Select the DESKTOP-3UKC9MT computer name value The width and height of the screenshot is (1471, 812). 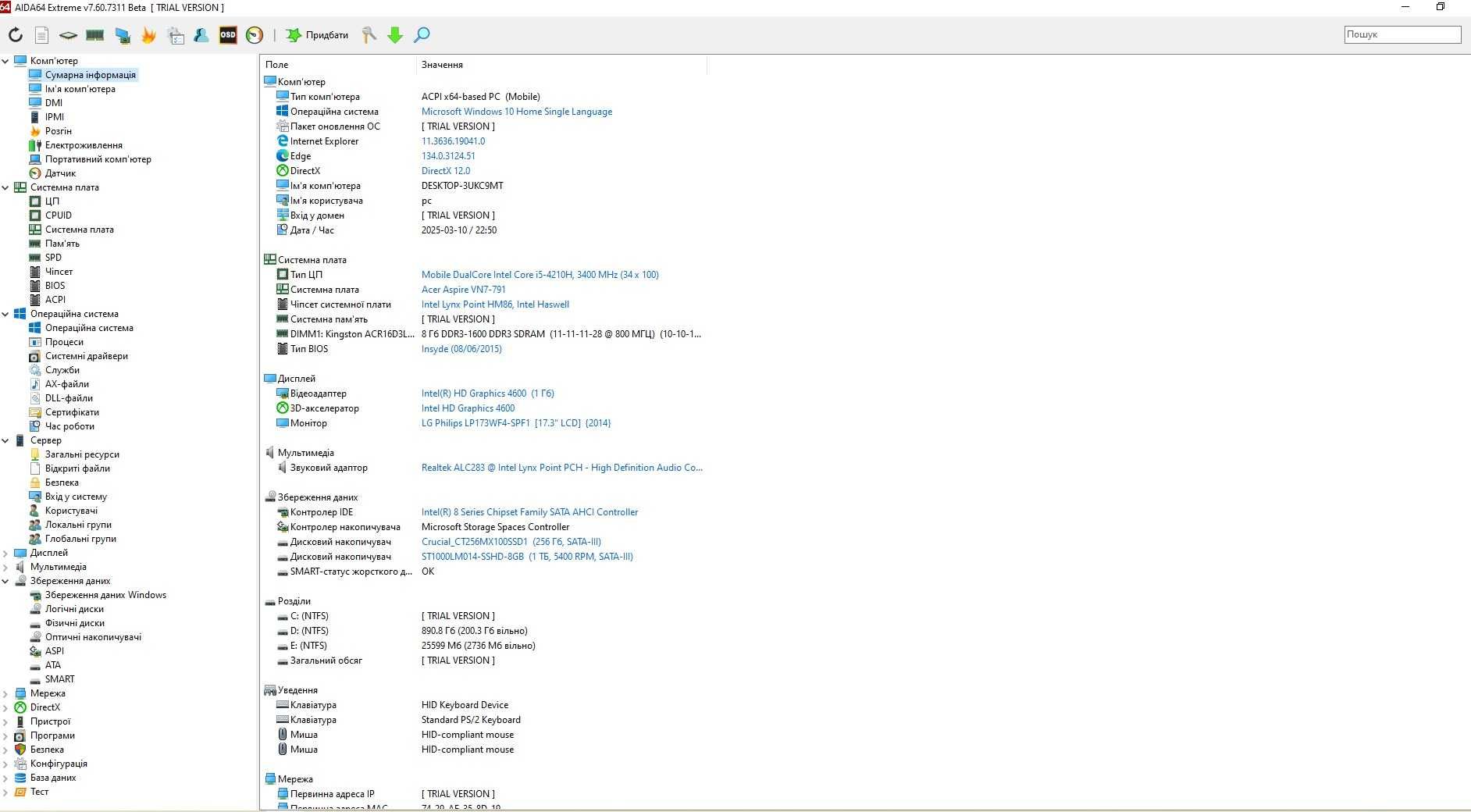point(462,186)
